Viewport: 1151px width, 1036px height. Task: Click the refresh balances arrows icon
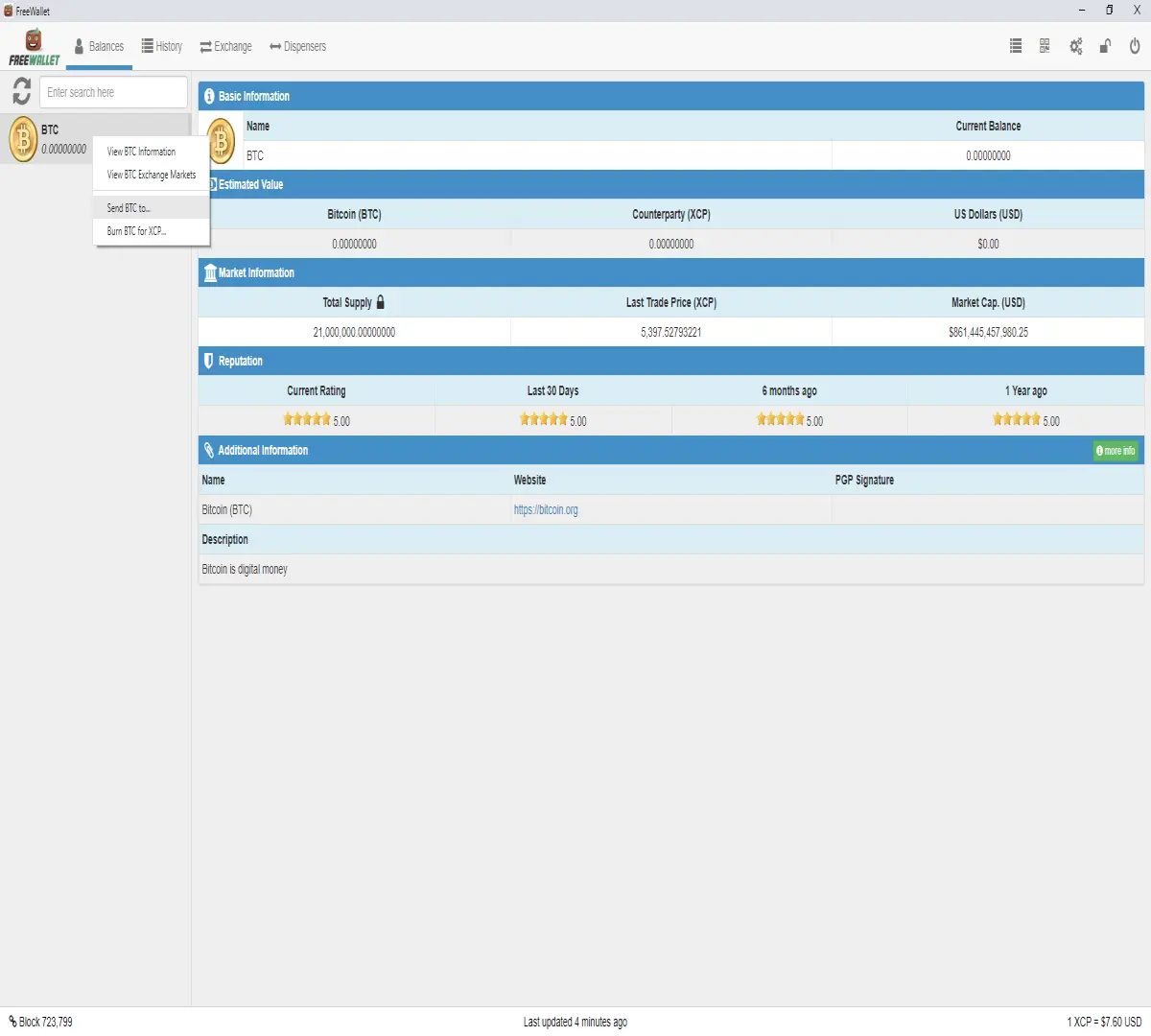coord(21,91)
